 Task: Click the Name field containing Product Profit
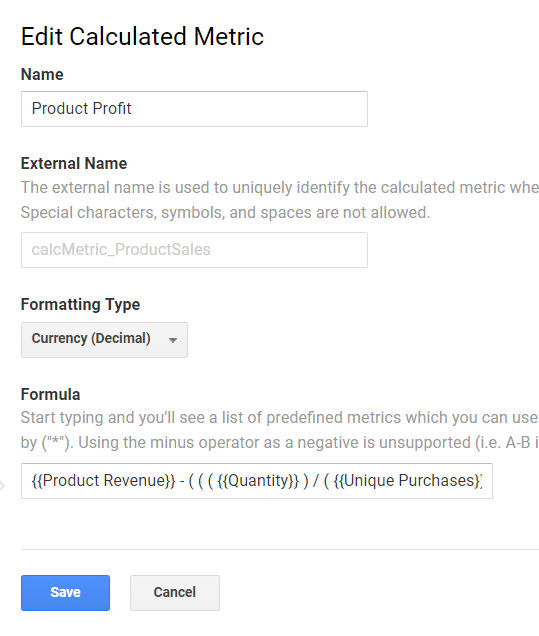pos(194,109)
